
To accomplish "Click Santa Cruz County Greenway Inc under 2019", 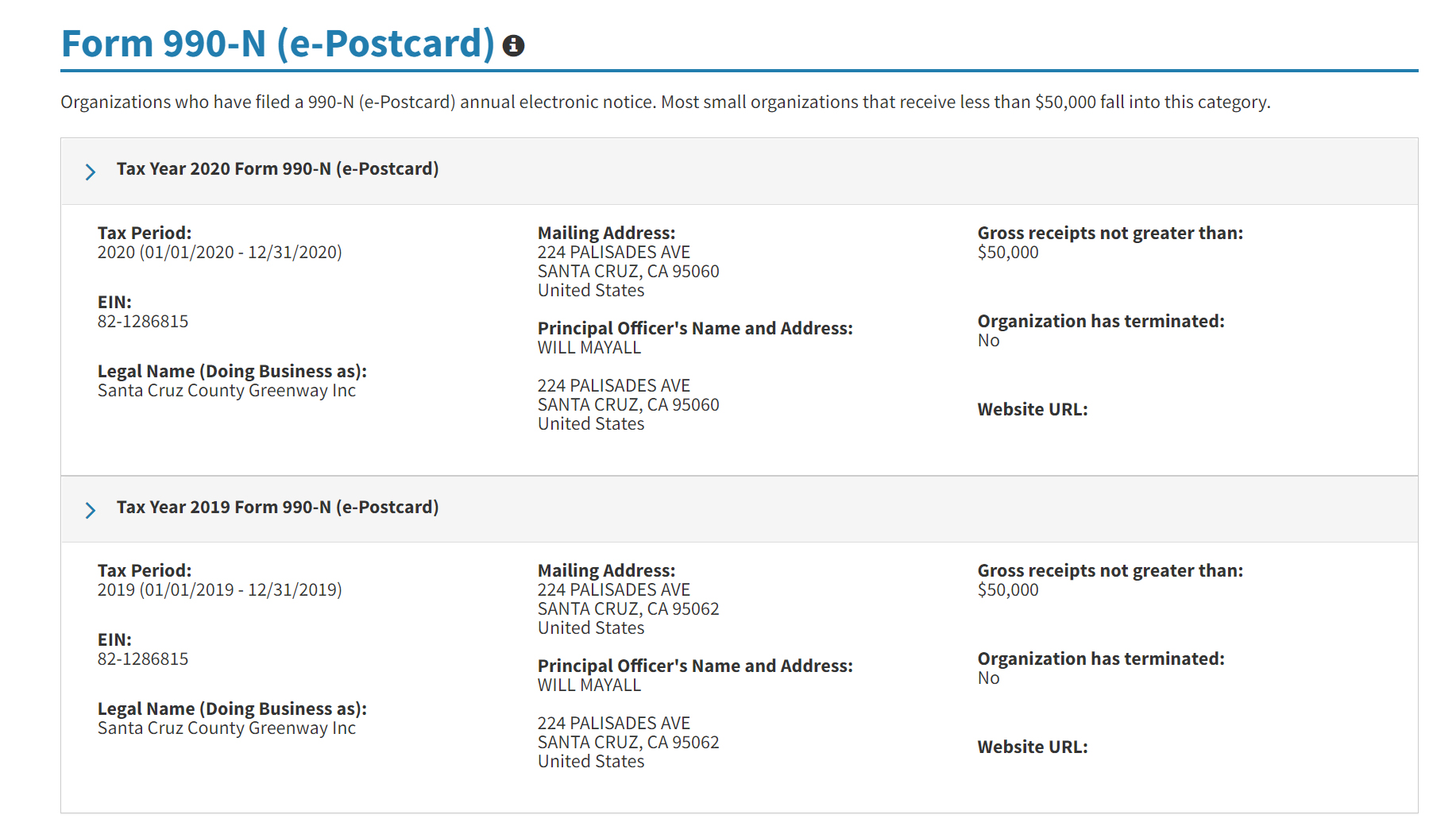I will tap(226, 728).
